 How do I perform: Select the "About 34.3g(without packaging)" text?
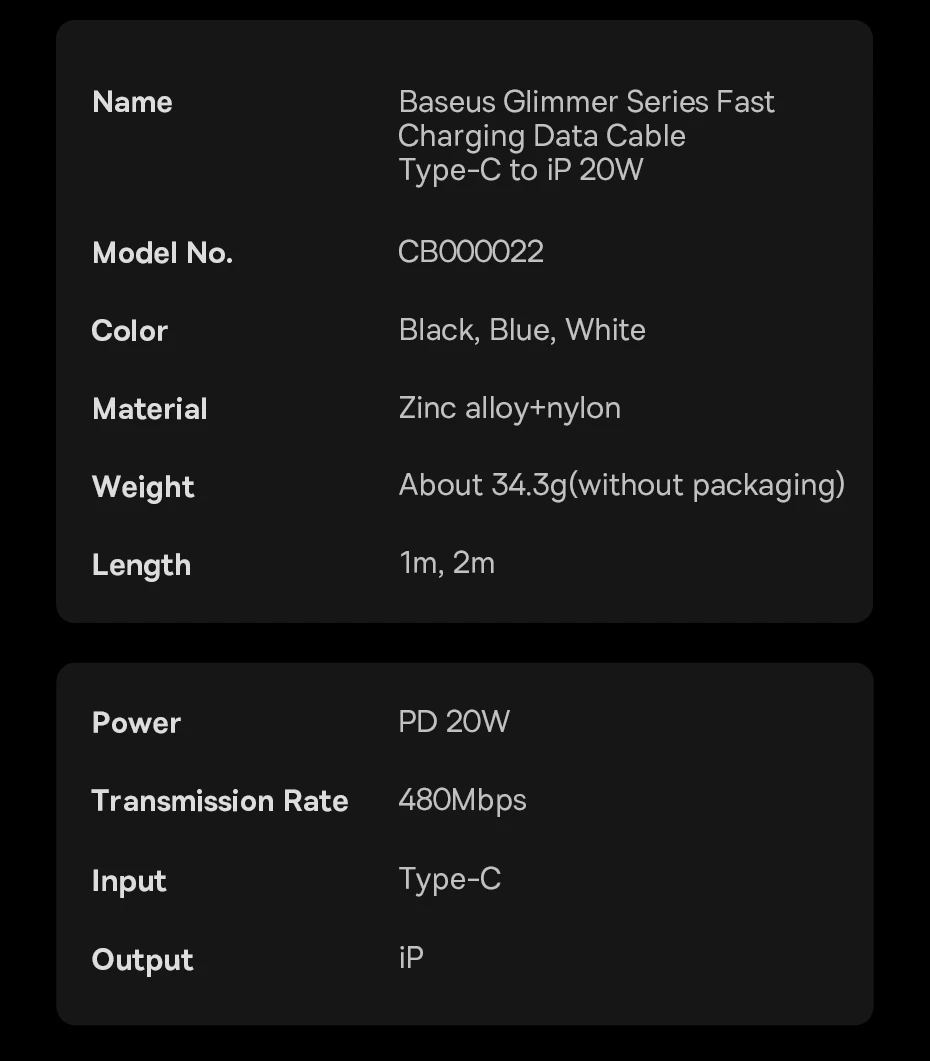pos(621,485)
